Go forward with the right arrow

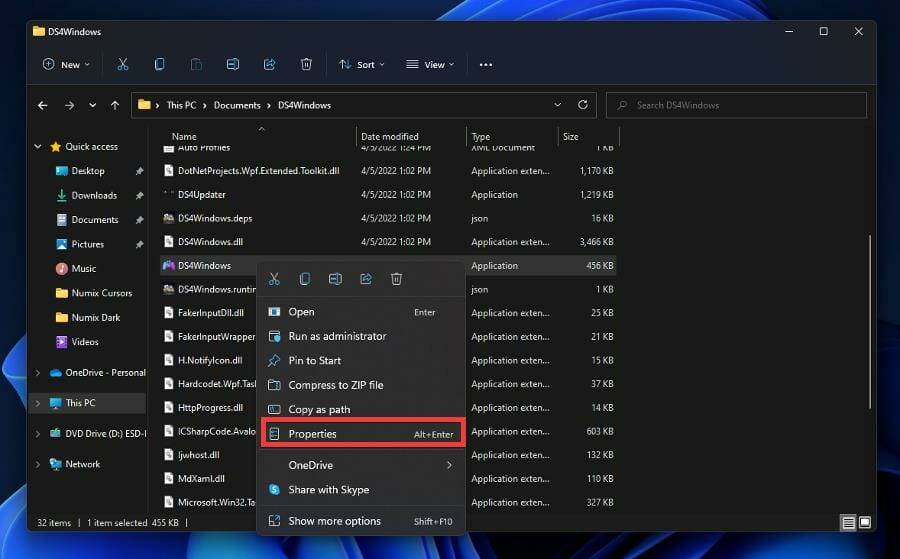(69, 105)
